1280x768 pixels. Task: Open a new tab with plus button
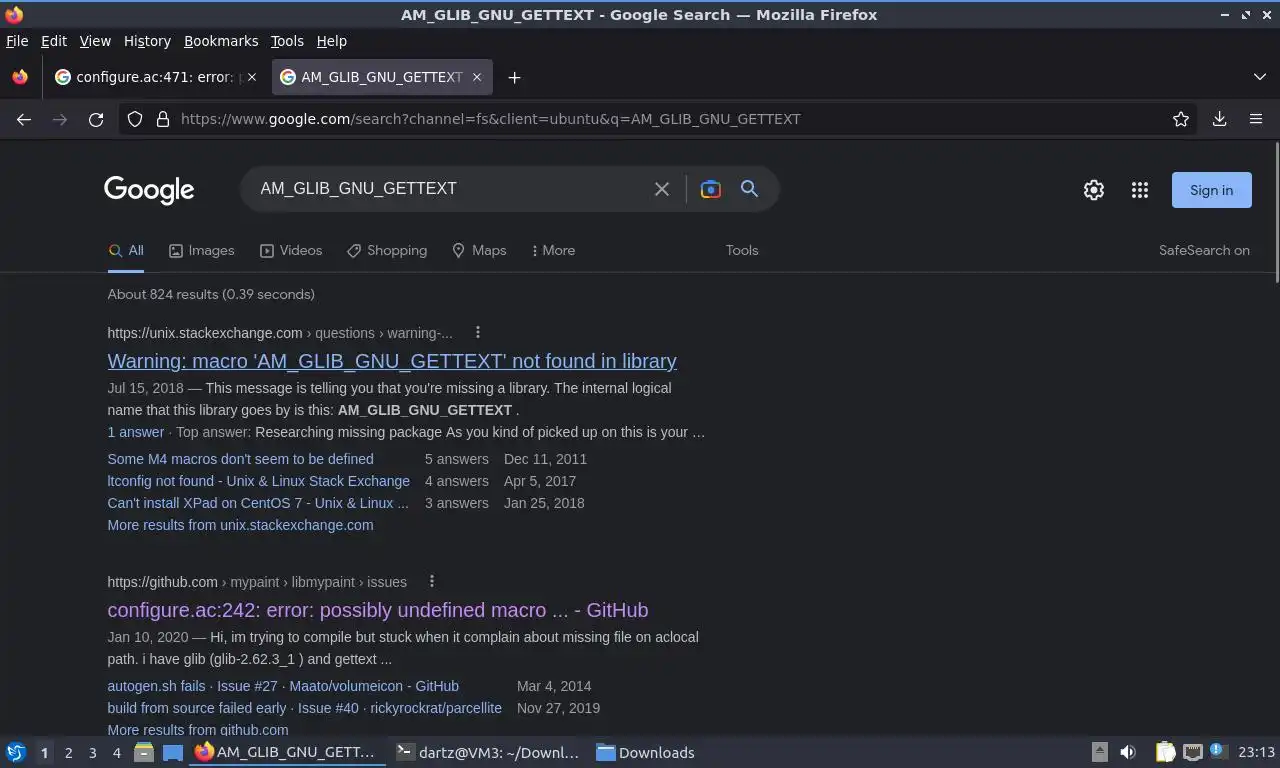[x=514, y=77]
